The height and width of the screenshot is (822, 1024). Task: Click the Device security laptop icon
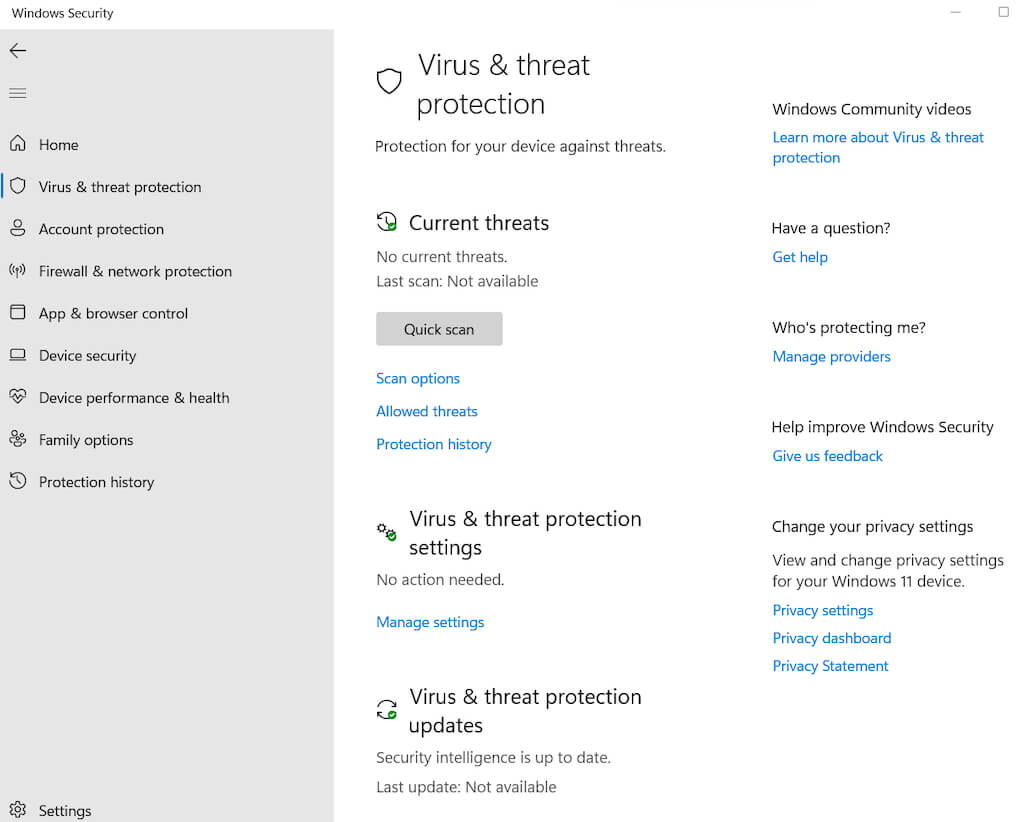[18, 355]
